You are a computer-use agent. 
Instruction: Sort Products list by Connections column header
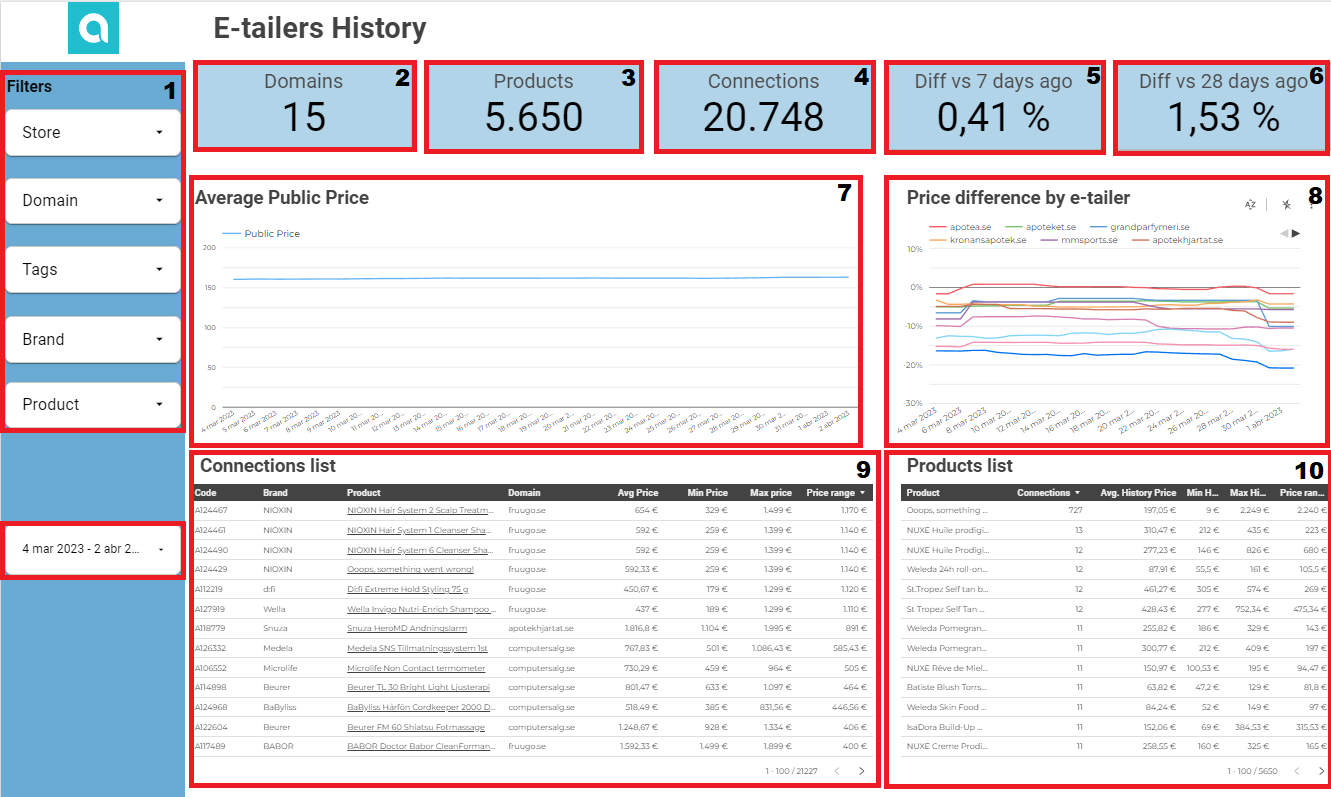click(x=1048, y=493)
